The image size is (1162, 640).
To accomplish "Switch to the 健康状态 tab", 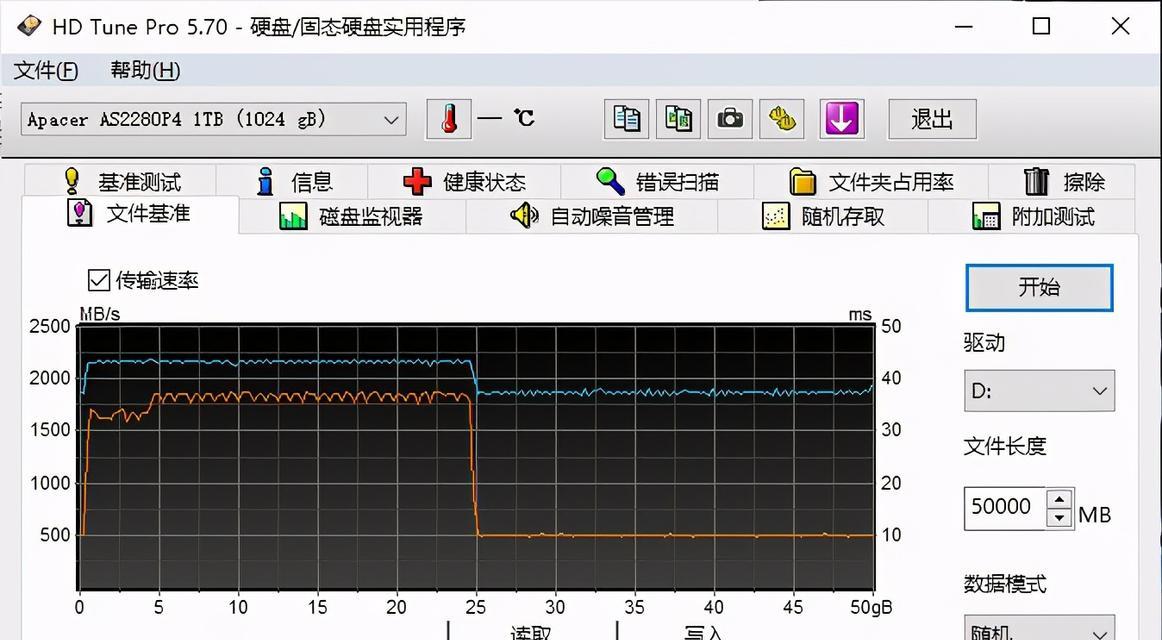I will [x=464, y=181].
